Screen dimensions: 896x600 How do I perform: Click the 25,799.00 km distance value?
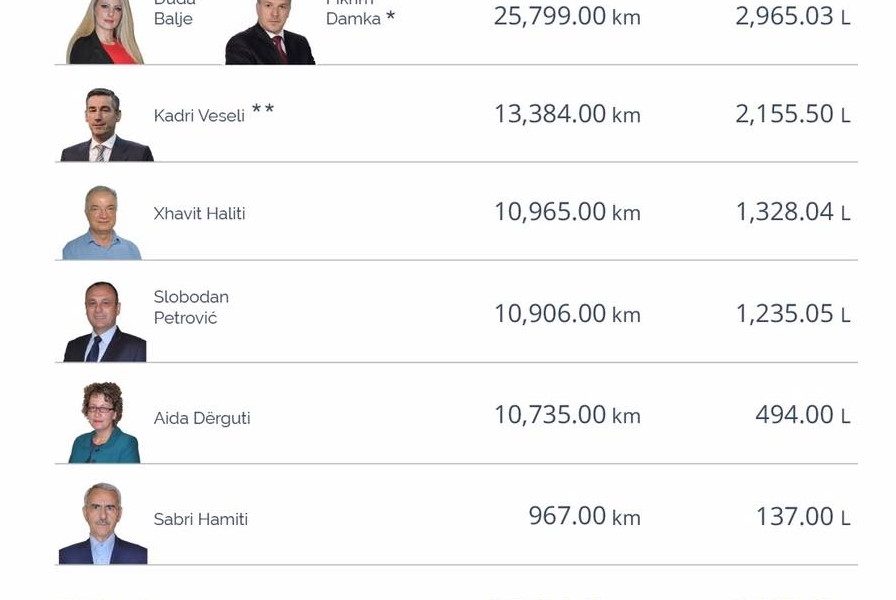(567, 17)
